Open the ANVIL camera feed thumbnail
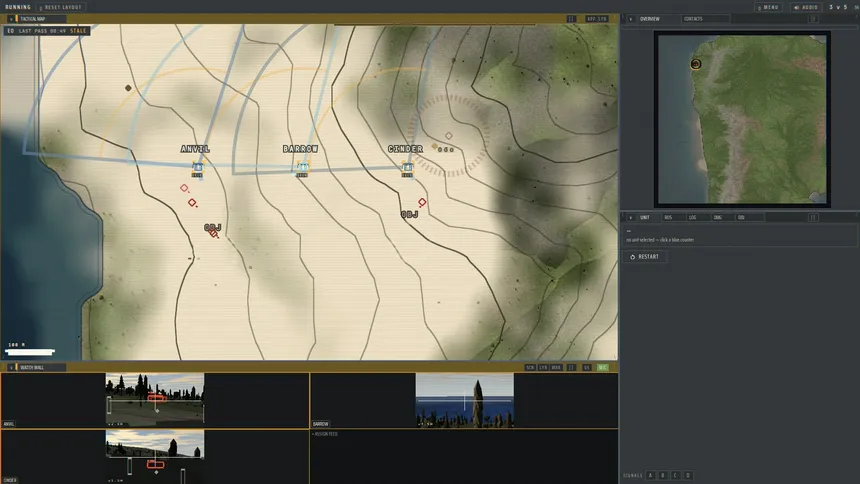Viewport: 860px width, 484px height. 155,399
